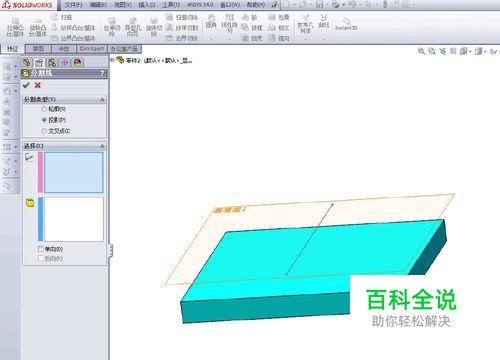Click the section view icon in view toolbar
The width and height of the screenshot is (500, 360).
click(453, 51)
